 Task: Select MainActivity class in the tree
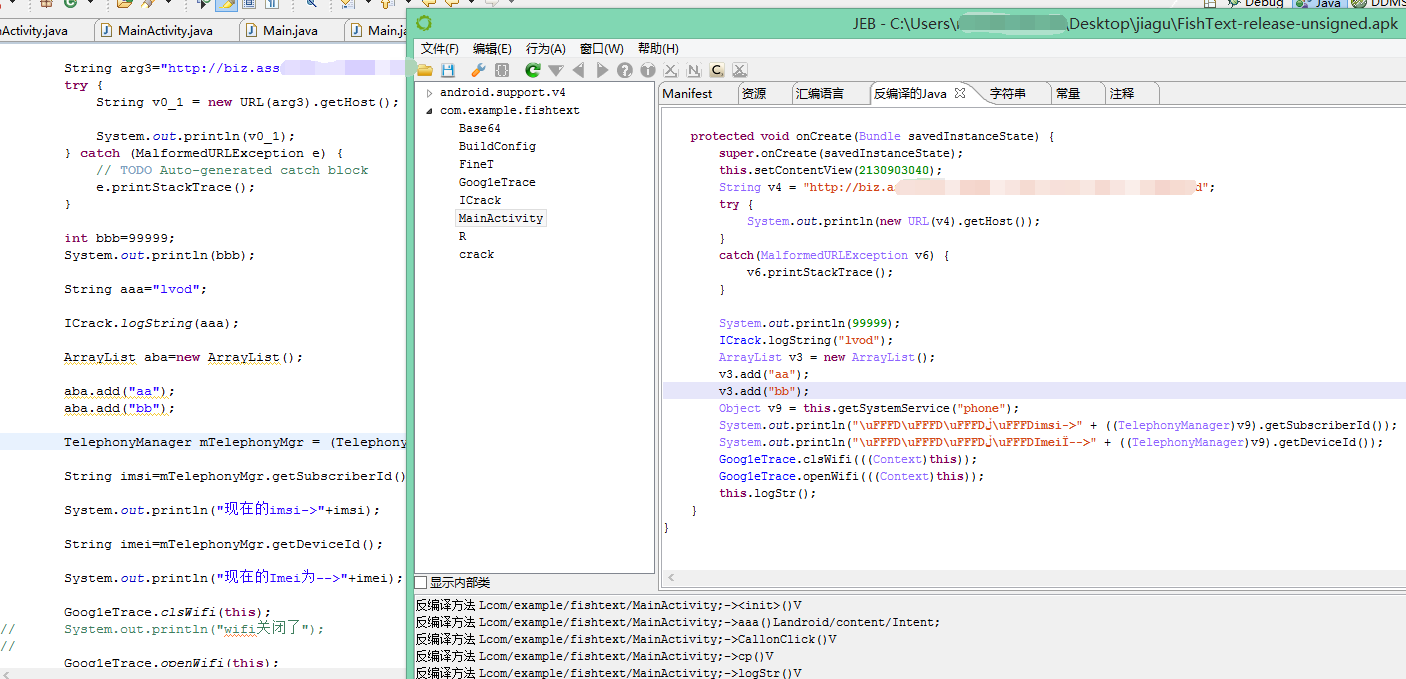[501, 218]
